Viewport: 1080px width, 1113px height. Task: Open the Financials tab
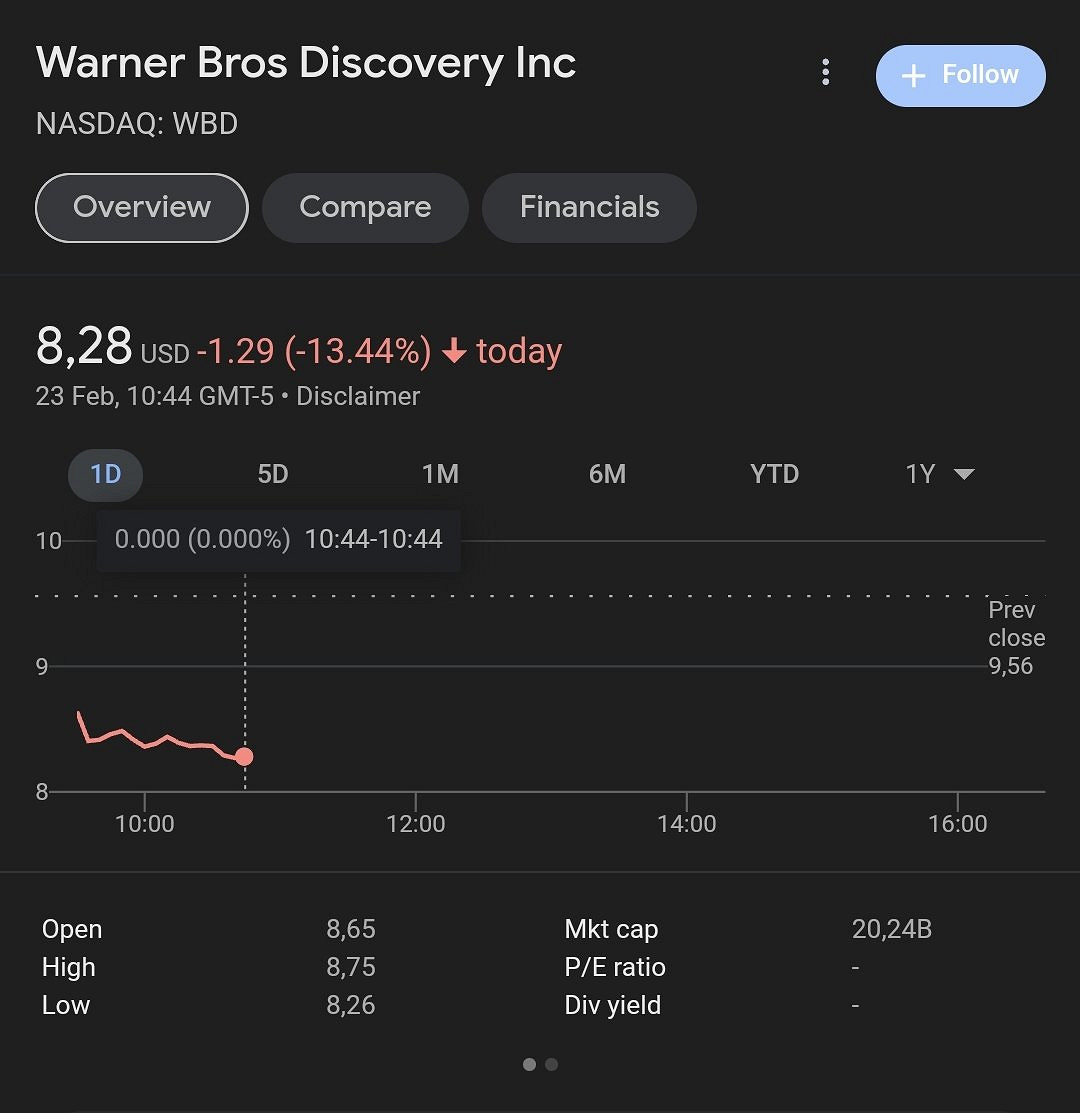589,207
